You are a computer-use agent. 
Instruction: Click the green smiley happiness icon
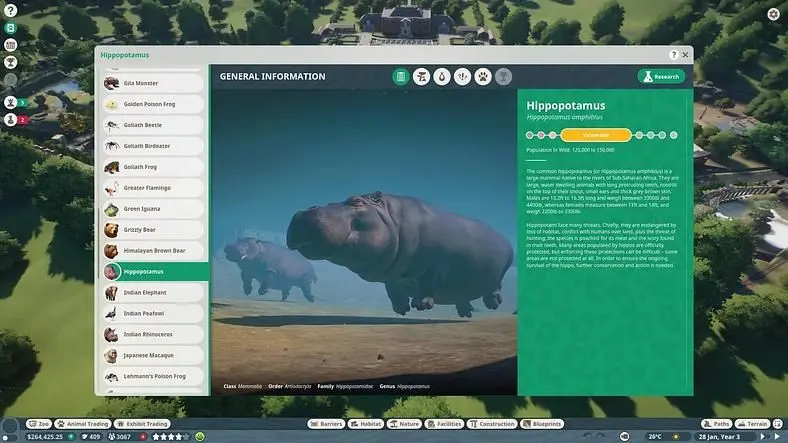200,437
